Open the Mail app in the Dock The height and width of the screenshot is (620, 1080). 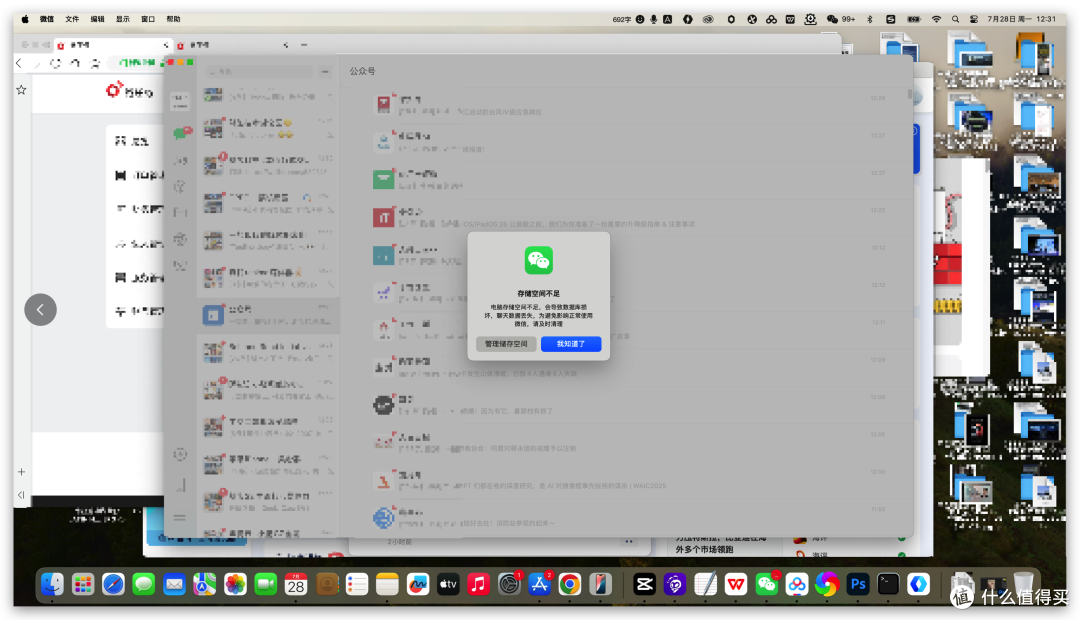tap(174, 585)
